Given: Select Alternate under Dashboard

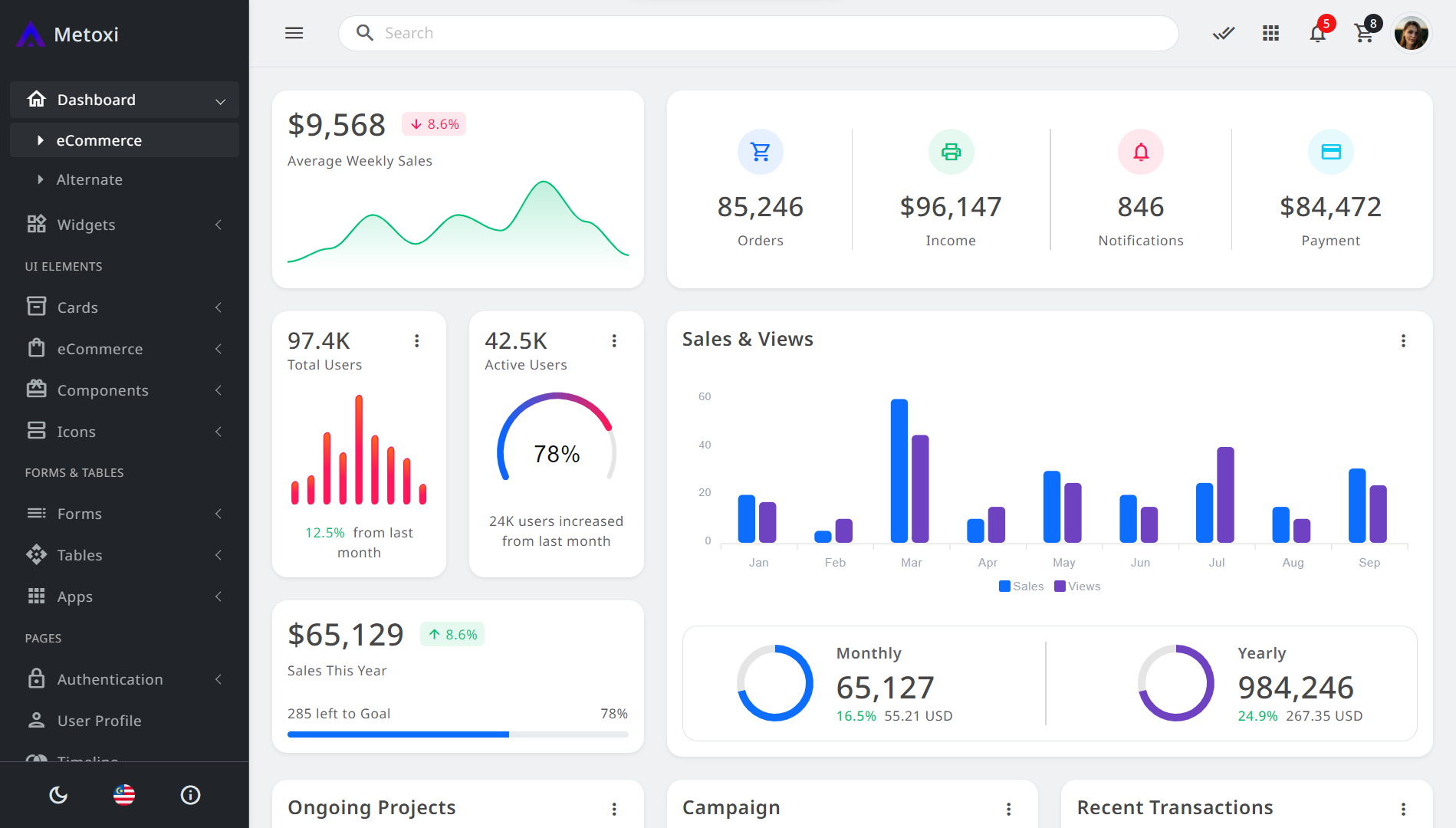Looking at the screenshot, I should pos(90,179).
